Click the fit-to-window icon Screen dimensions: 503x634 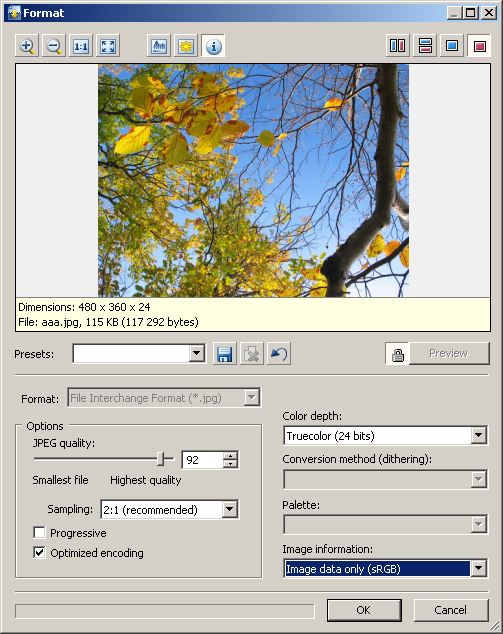click(108, 46)
